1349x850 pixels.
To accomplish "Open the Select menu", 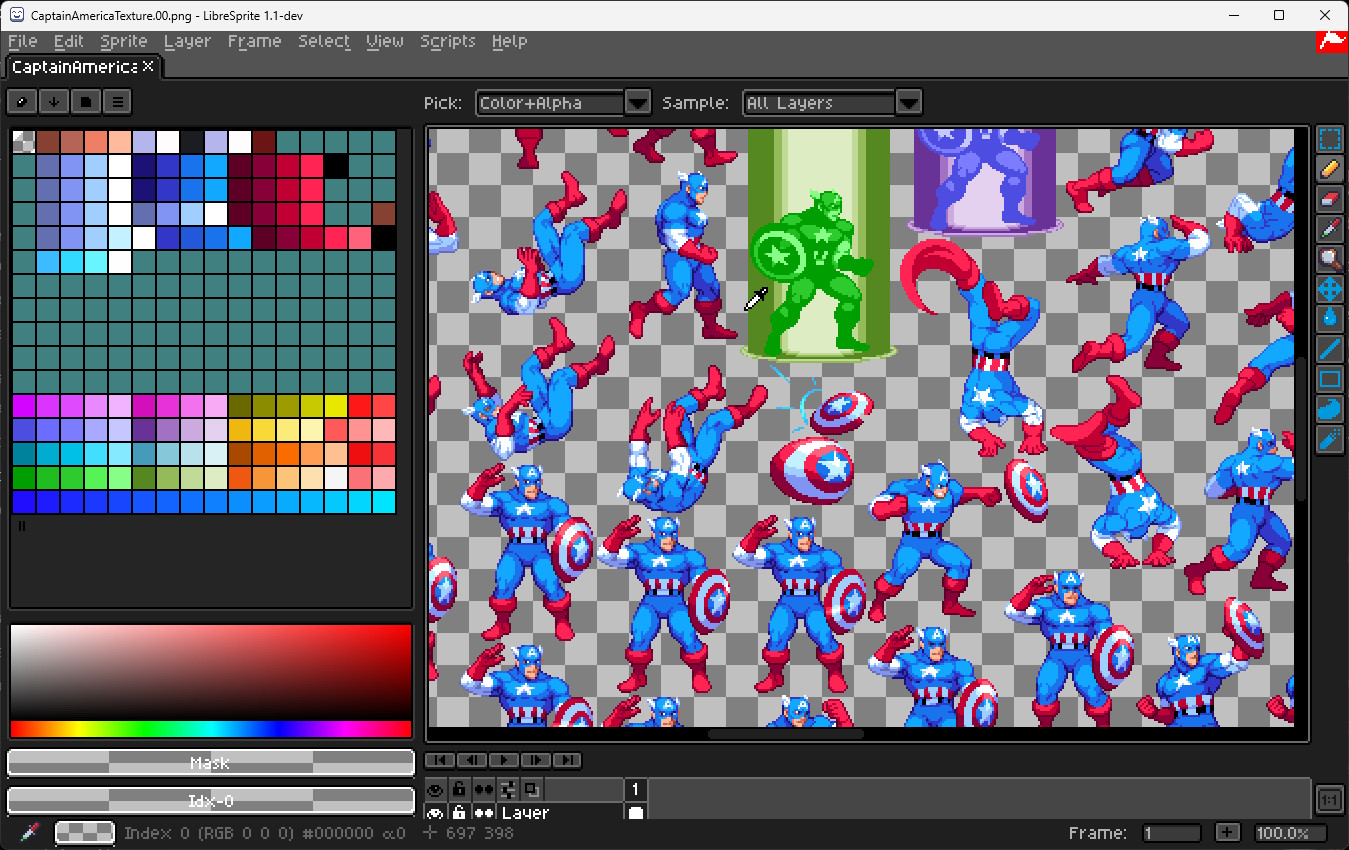I will pyautogui.click(x=324, y=41).
